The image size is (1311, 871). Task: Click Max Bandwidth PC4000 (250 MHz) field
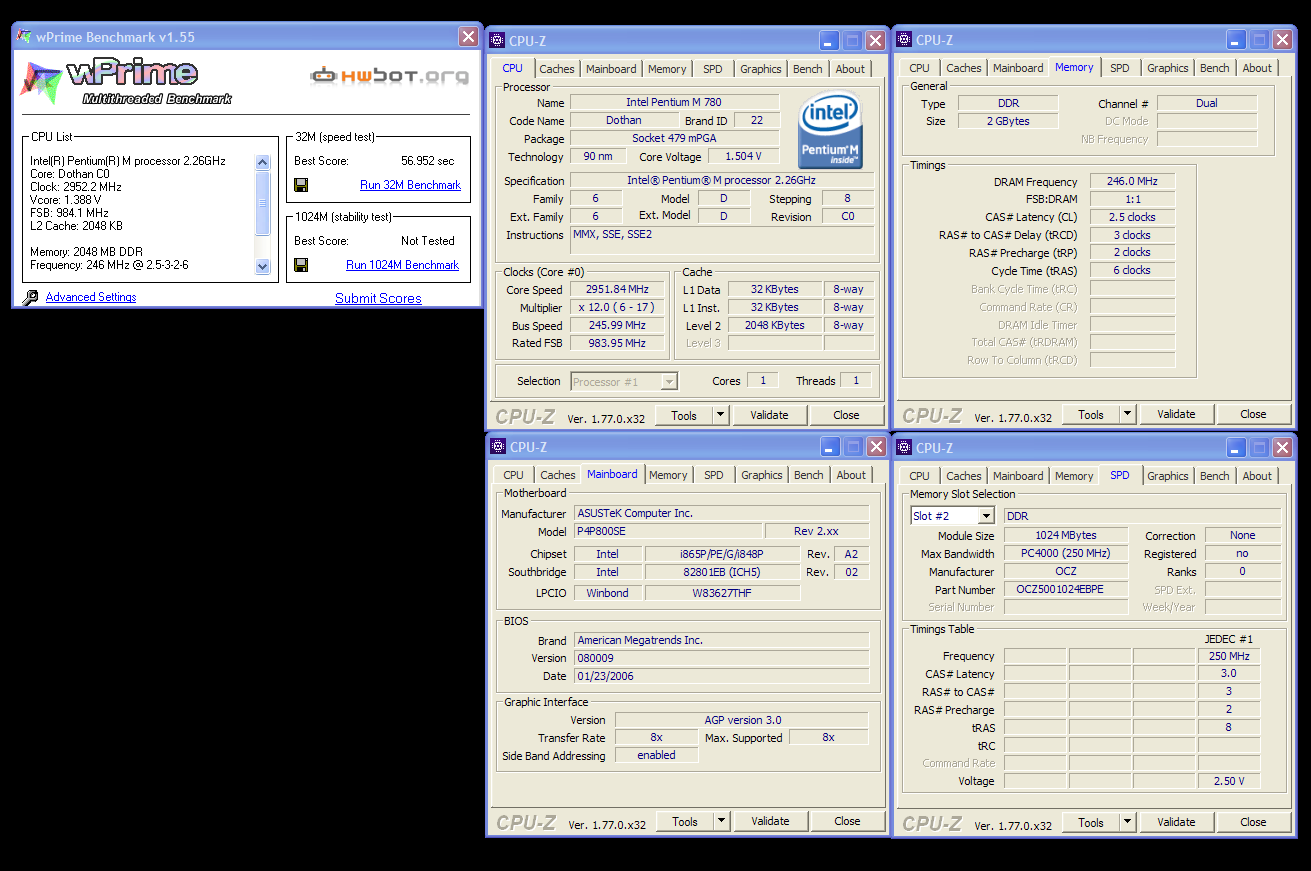[1066, 553]
